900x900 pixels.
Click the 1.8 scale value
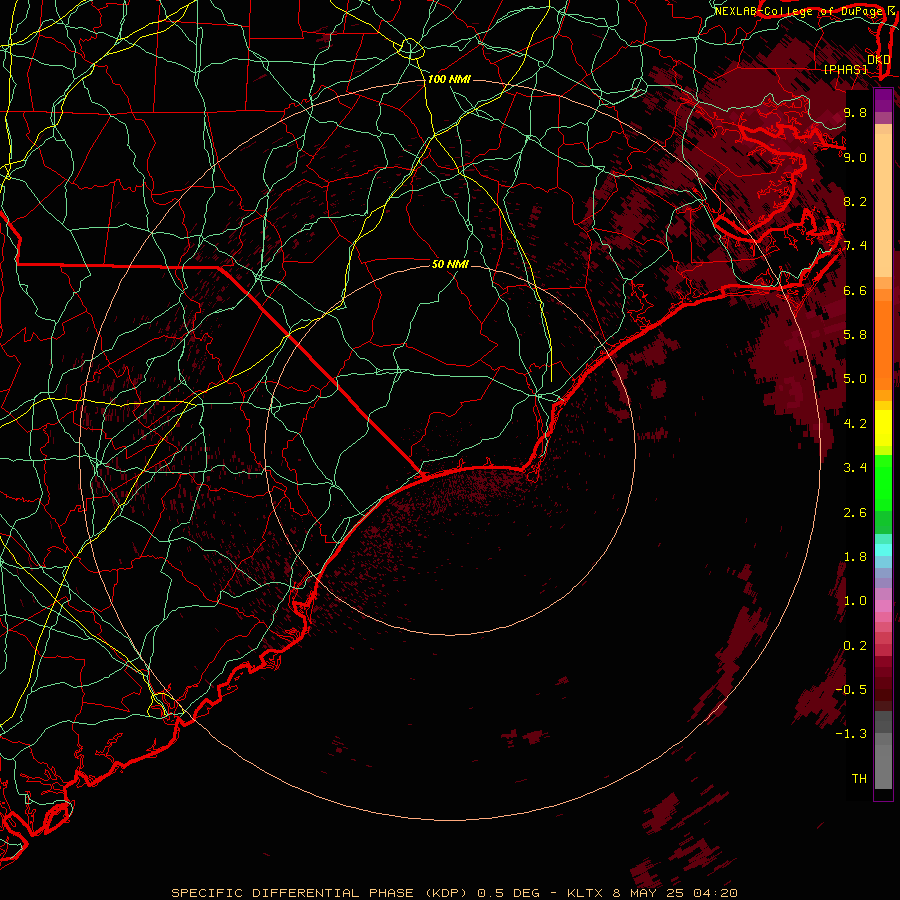click(855, 557)
